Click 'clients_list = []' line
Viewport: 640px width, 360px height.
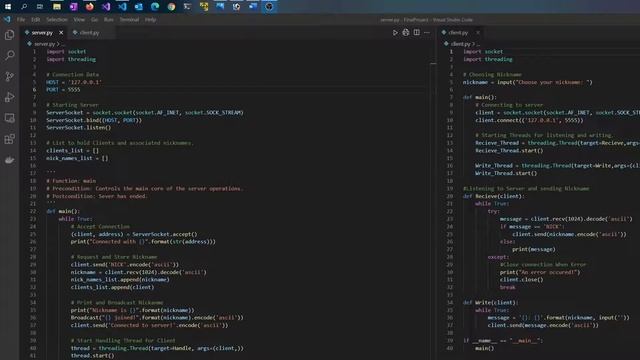(x=72, y=151)
